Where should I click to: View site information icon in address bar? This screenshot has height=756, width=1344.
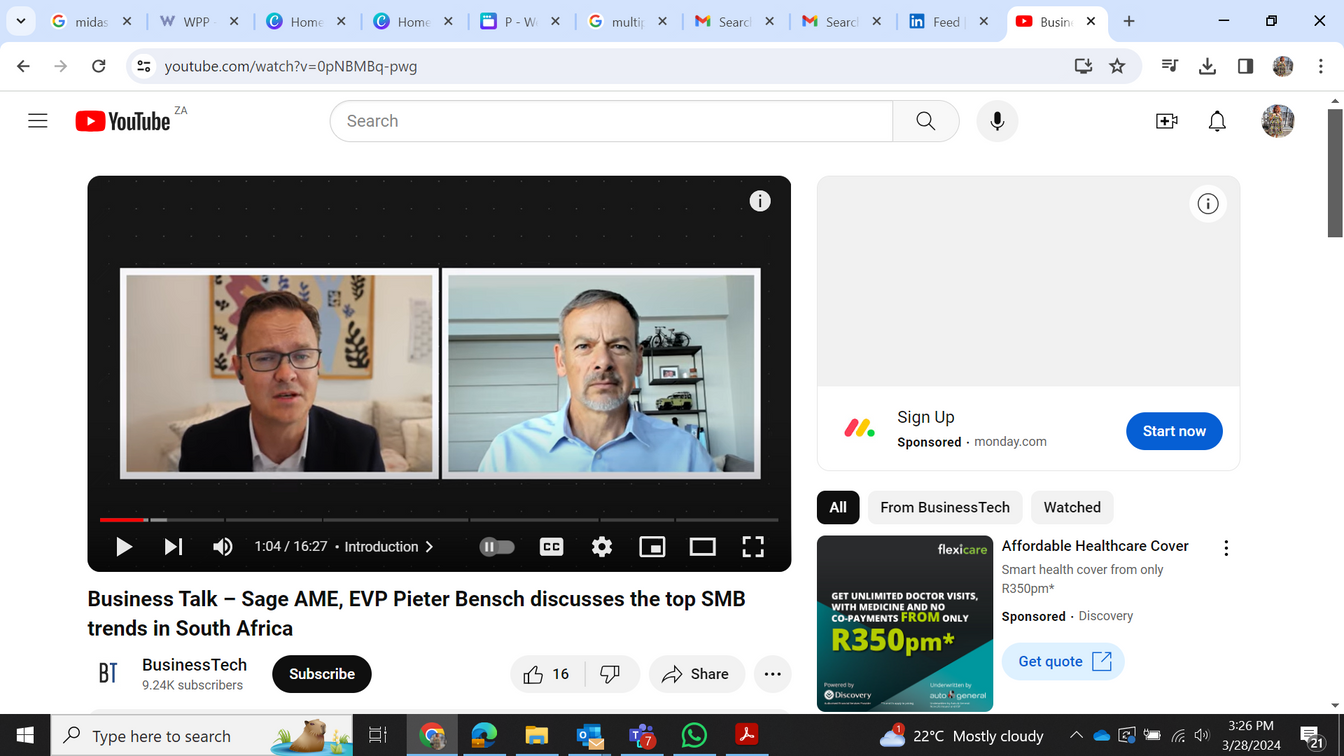[144, 66]
